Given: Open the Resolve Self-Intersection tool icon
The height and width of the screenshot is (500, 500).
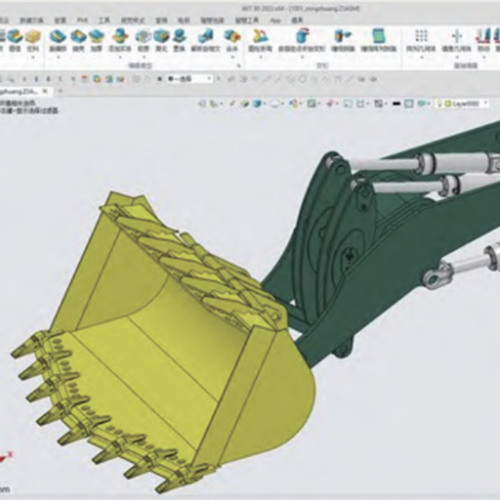Looking at the screenshot, I should (x=206, y=36).
